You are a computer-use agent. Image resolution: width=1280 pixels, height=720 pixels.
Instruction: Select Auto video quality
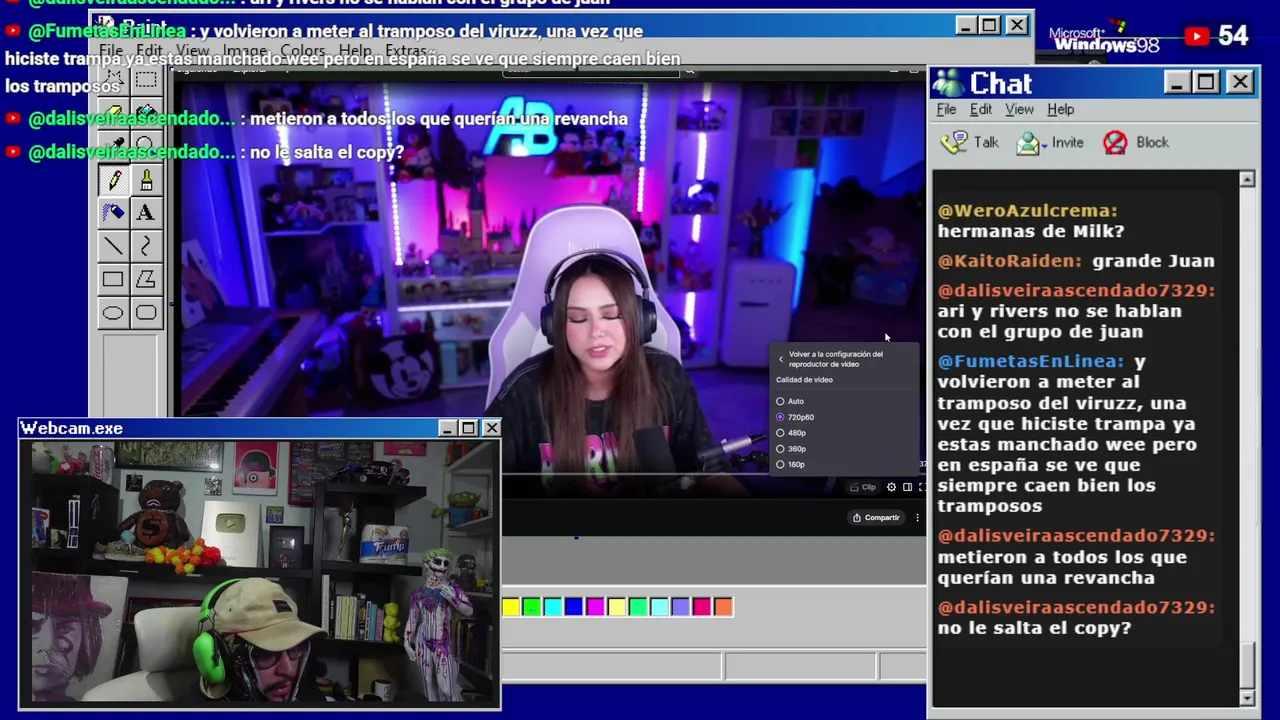790,401
